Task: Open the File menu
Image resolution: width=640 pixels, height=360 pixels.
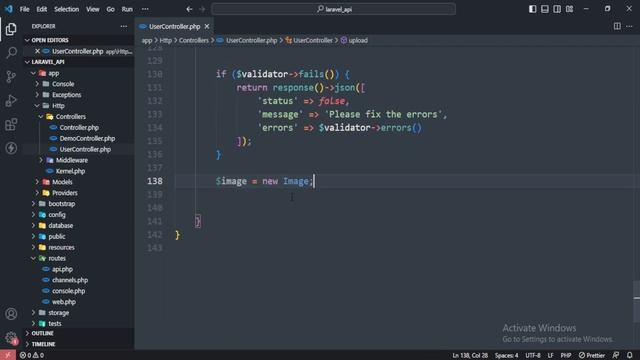Action: [x=24, y=9]
